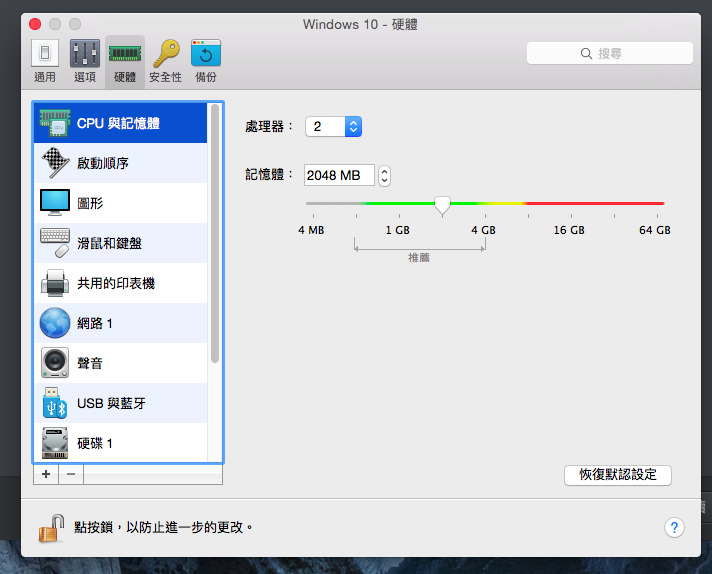This screenshot has width=712, height=574.
Task: Click the 2048 MB memory field
Action: (339, 175)
